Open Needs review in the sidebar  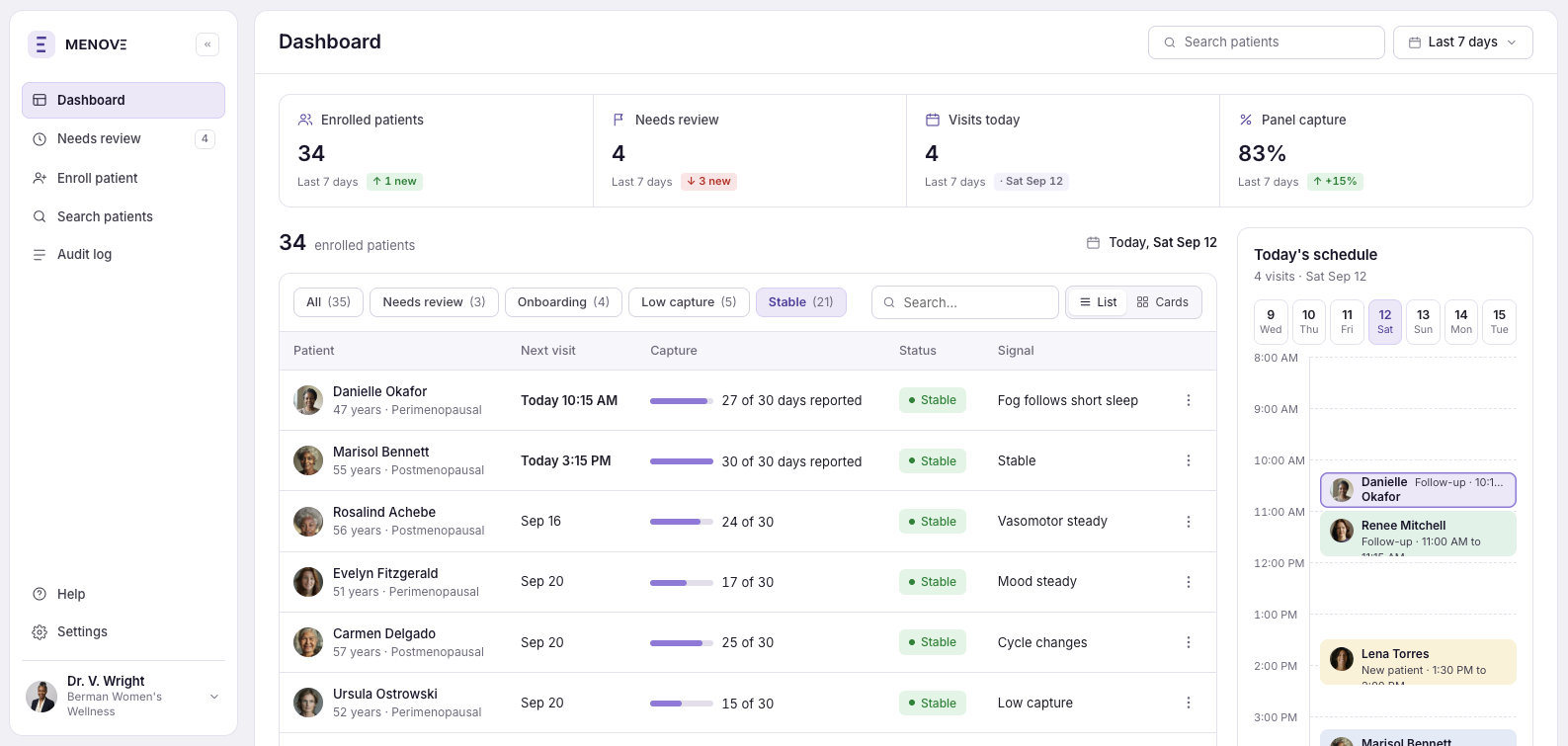(x=124, y=139)
